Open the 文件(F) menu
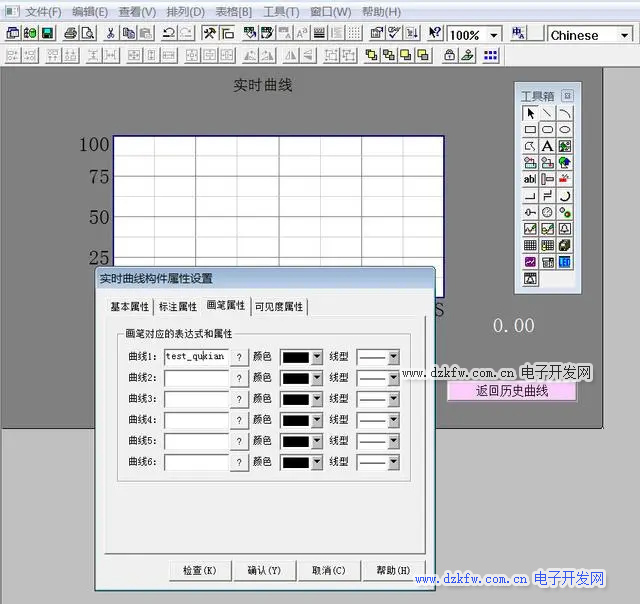 click(43, 12)
